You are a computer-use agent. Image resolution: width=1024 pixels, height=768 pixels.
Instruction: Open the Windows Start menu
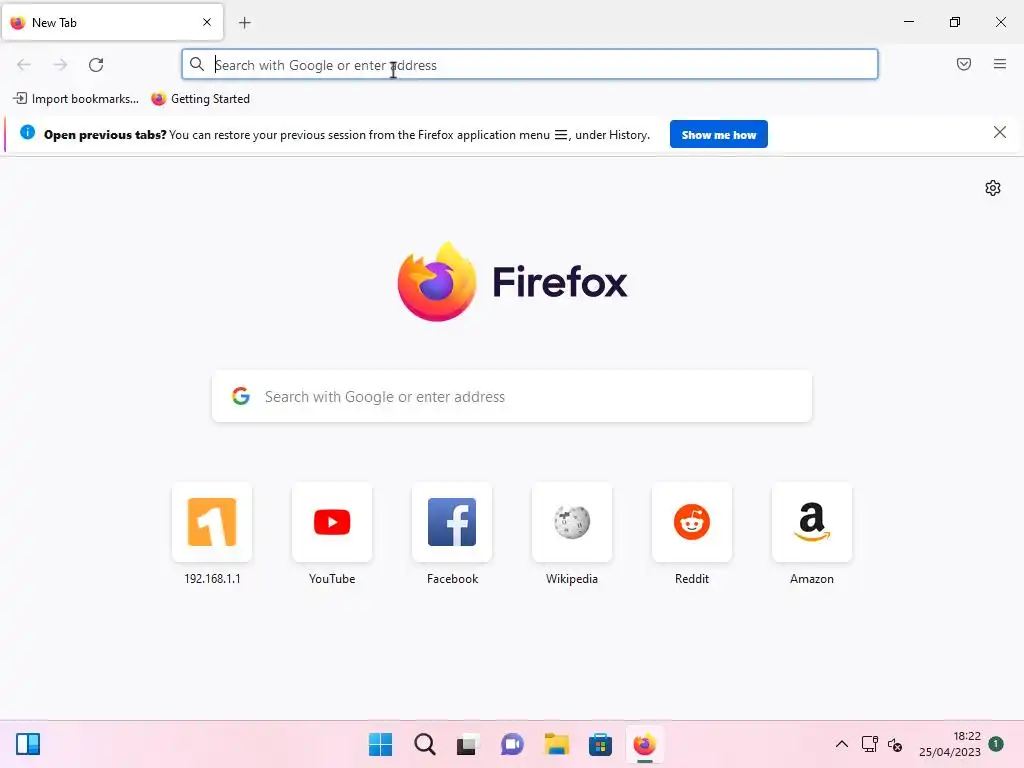(x=381, y=744)
